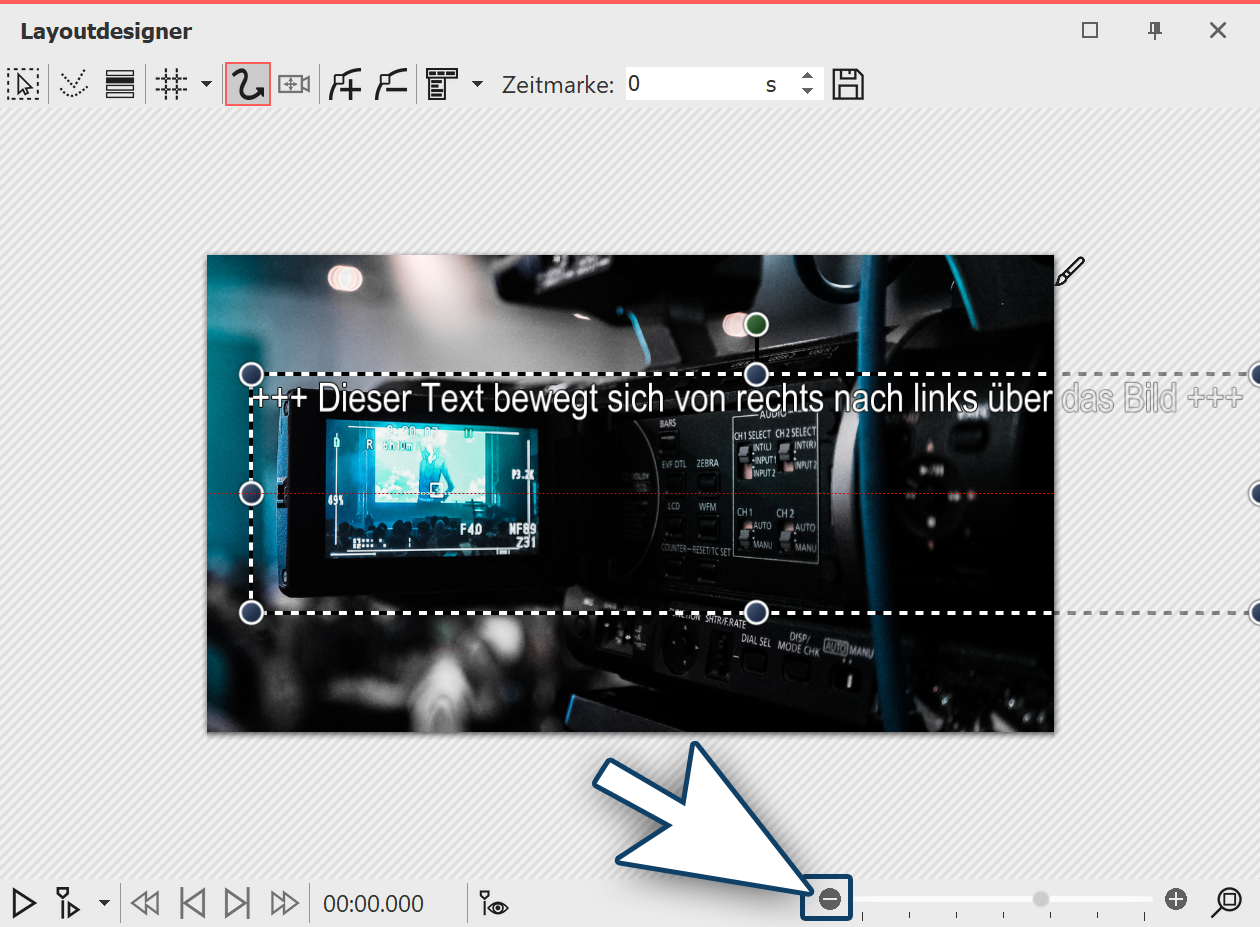Remove a path point
Screen dimensions: 1260x927
click(391, 84)
